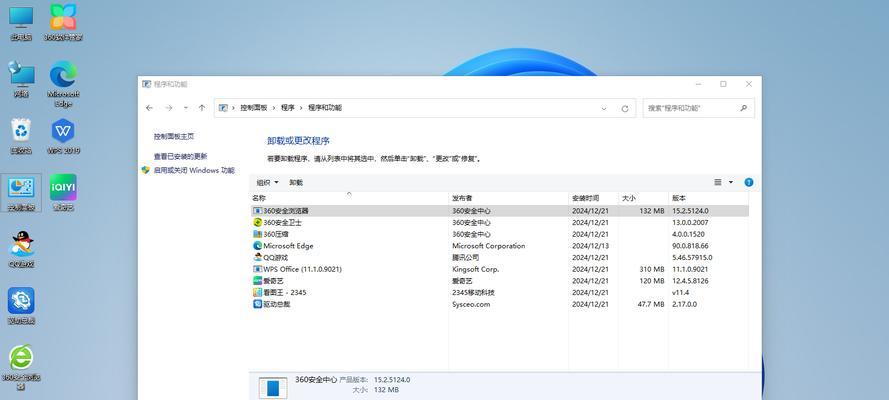Click the details pane program thumbnail

(x=273, y=388)
